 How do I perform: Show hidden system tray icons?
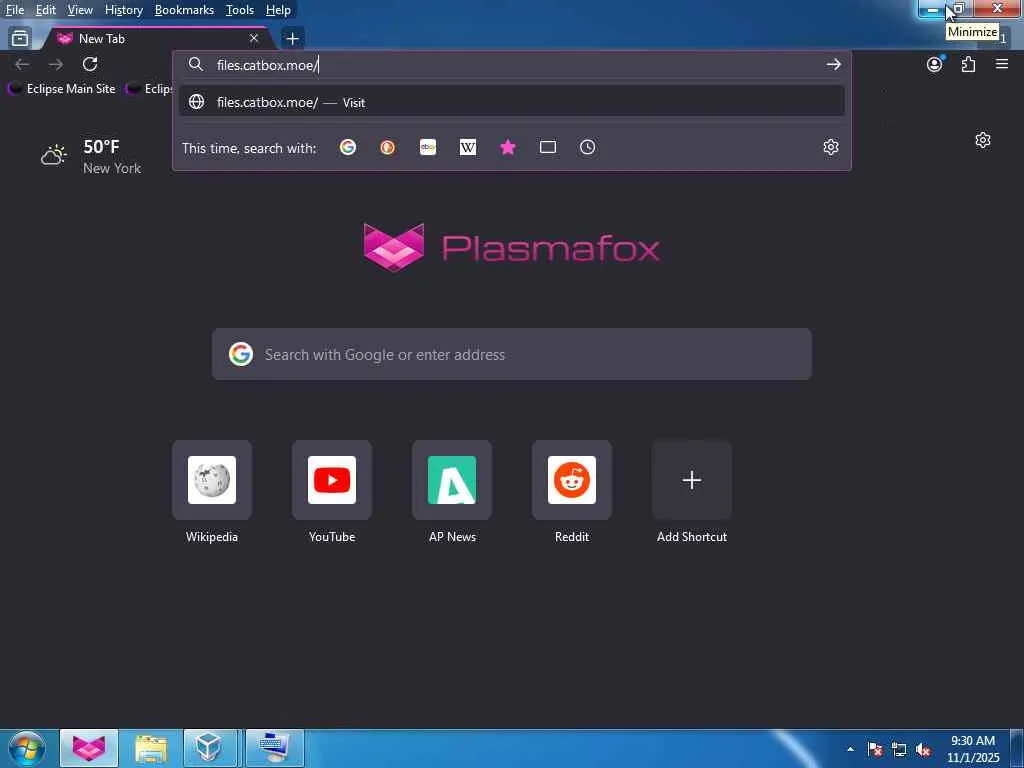(850, 749)
